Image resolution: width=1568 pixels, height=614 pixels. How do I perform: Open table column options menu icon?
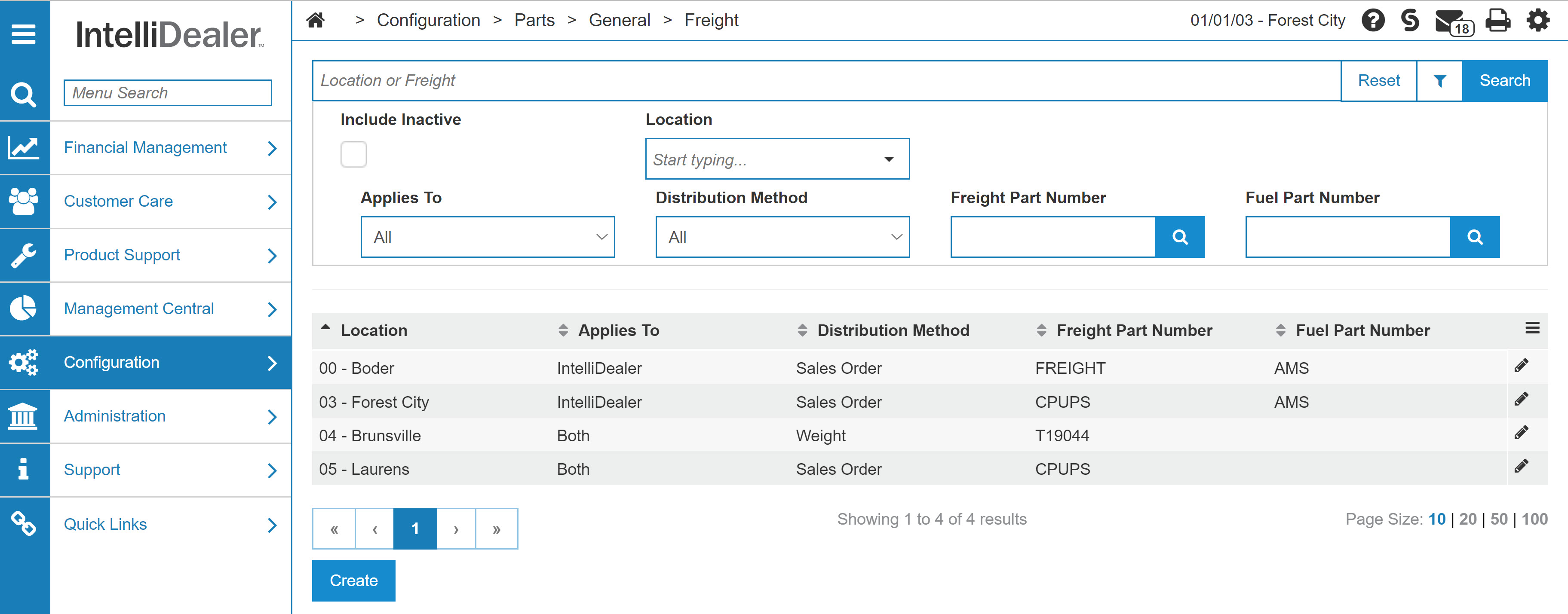1532,329
